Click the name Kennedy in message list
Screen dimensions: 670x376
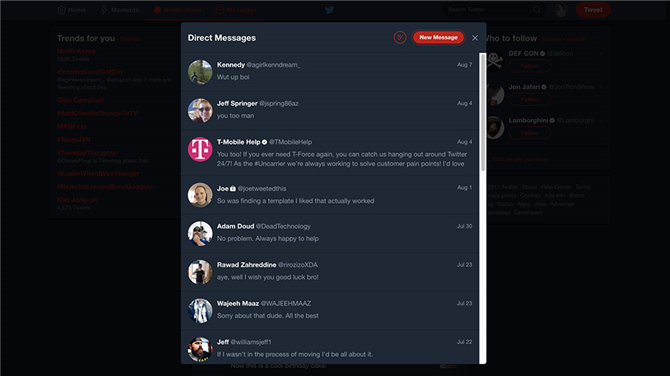pos(231,65)
